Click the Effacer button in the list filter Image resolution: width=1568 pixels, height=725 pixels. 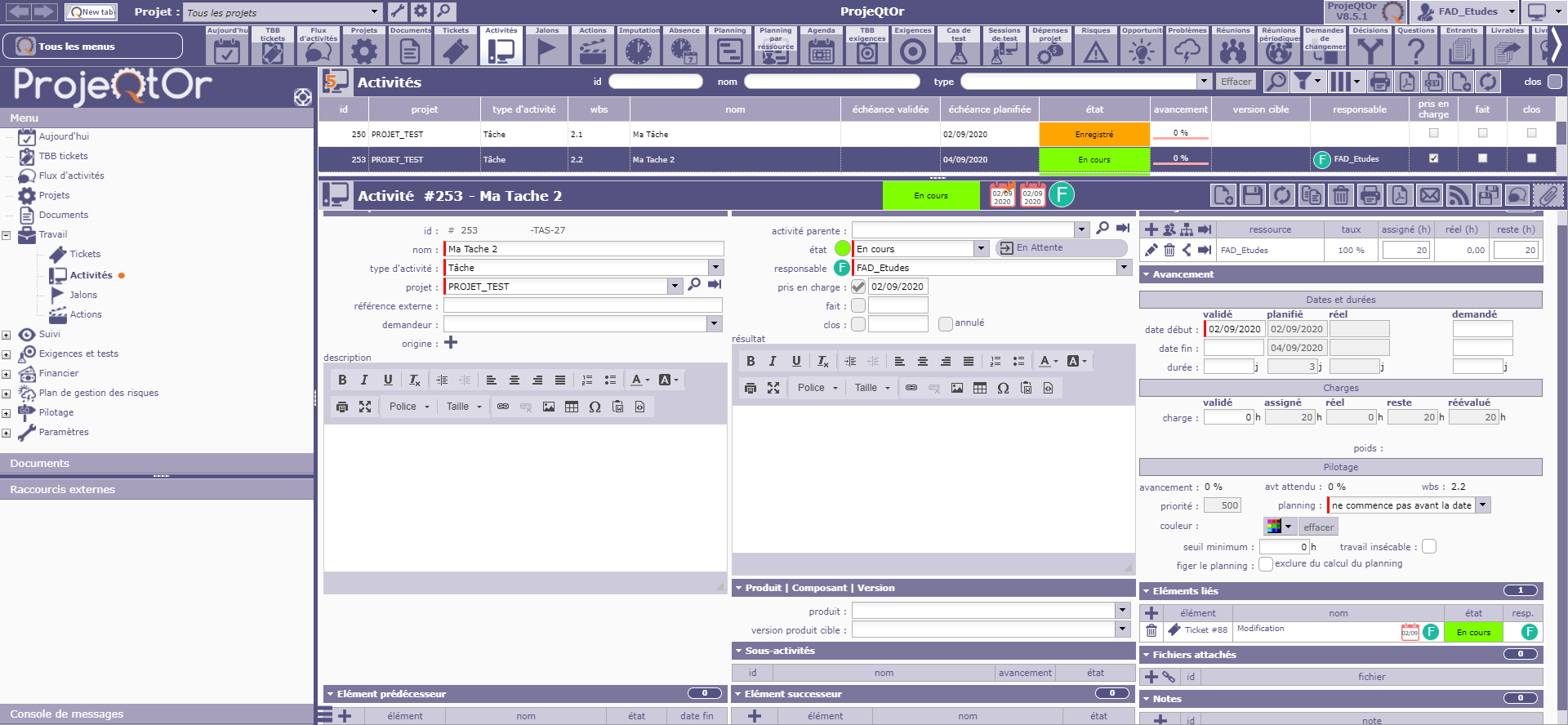tap(1236, 82)
